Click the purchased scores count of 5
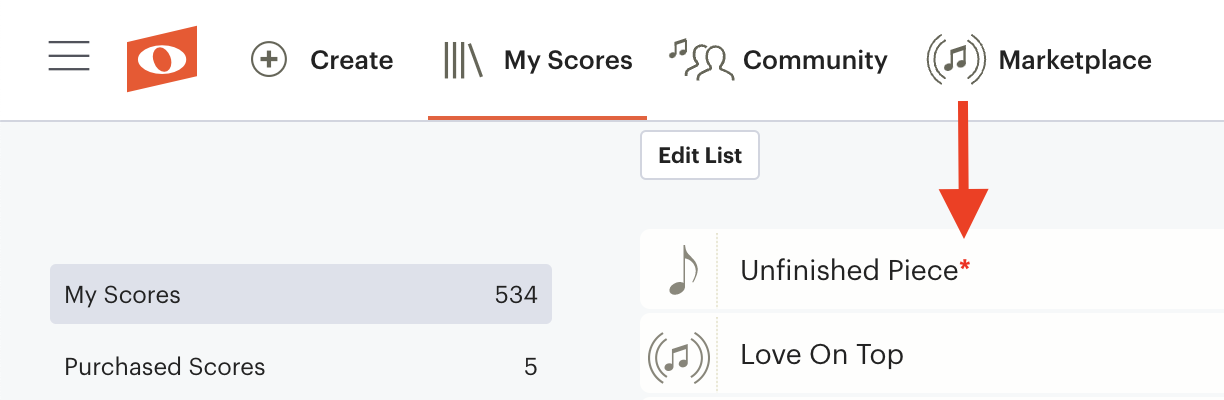Viewport: 1224px width, 400px height. click(x=531, y=367)
